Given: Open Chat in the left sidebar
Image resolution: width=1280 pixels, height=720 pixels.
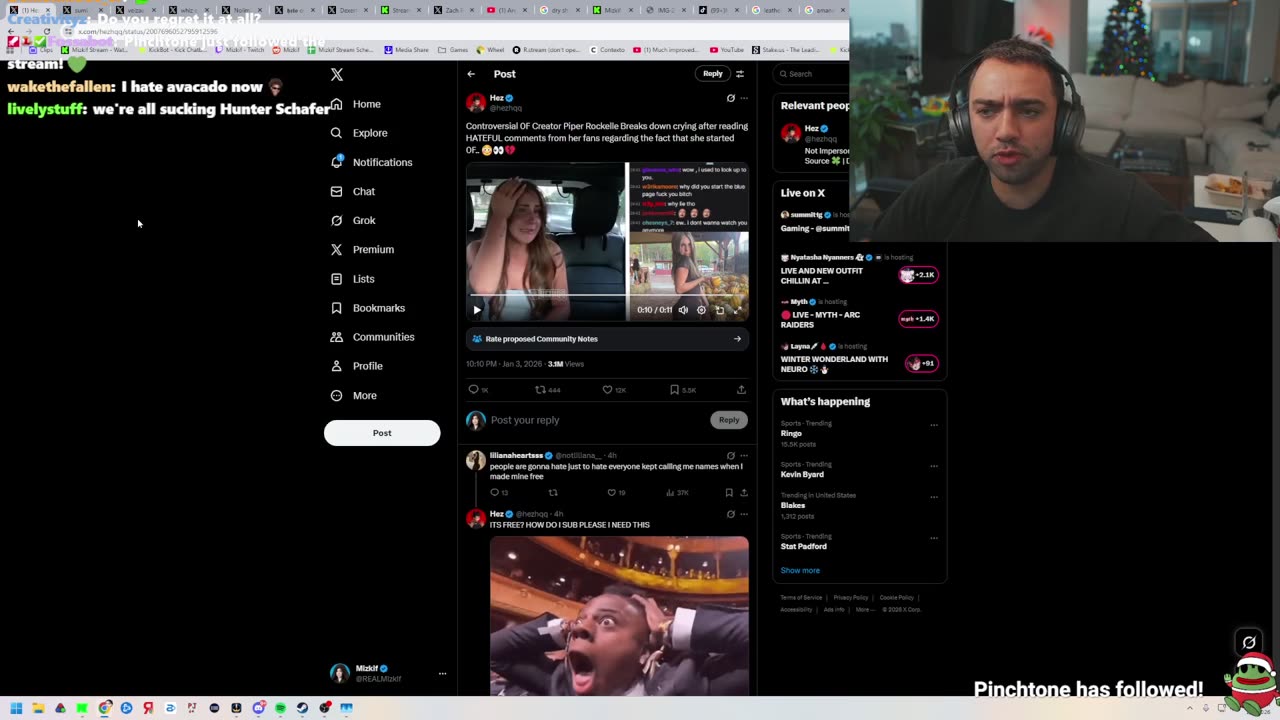Looking at the screenshot, I should pyautogui.click(x=353, y=191).
